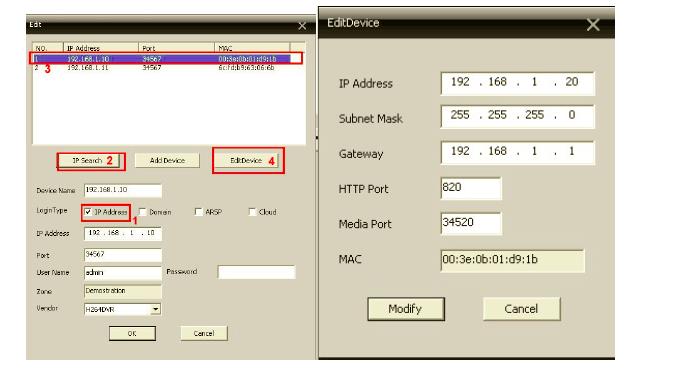Screen dimensions: 679x373
Task: Open the Vendor H264DVR dropdown
Action: click(x=155, y=309)
